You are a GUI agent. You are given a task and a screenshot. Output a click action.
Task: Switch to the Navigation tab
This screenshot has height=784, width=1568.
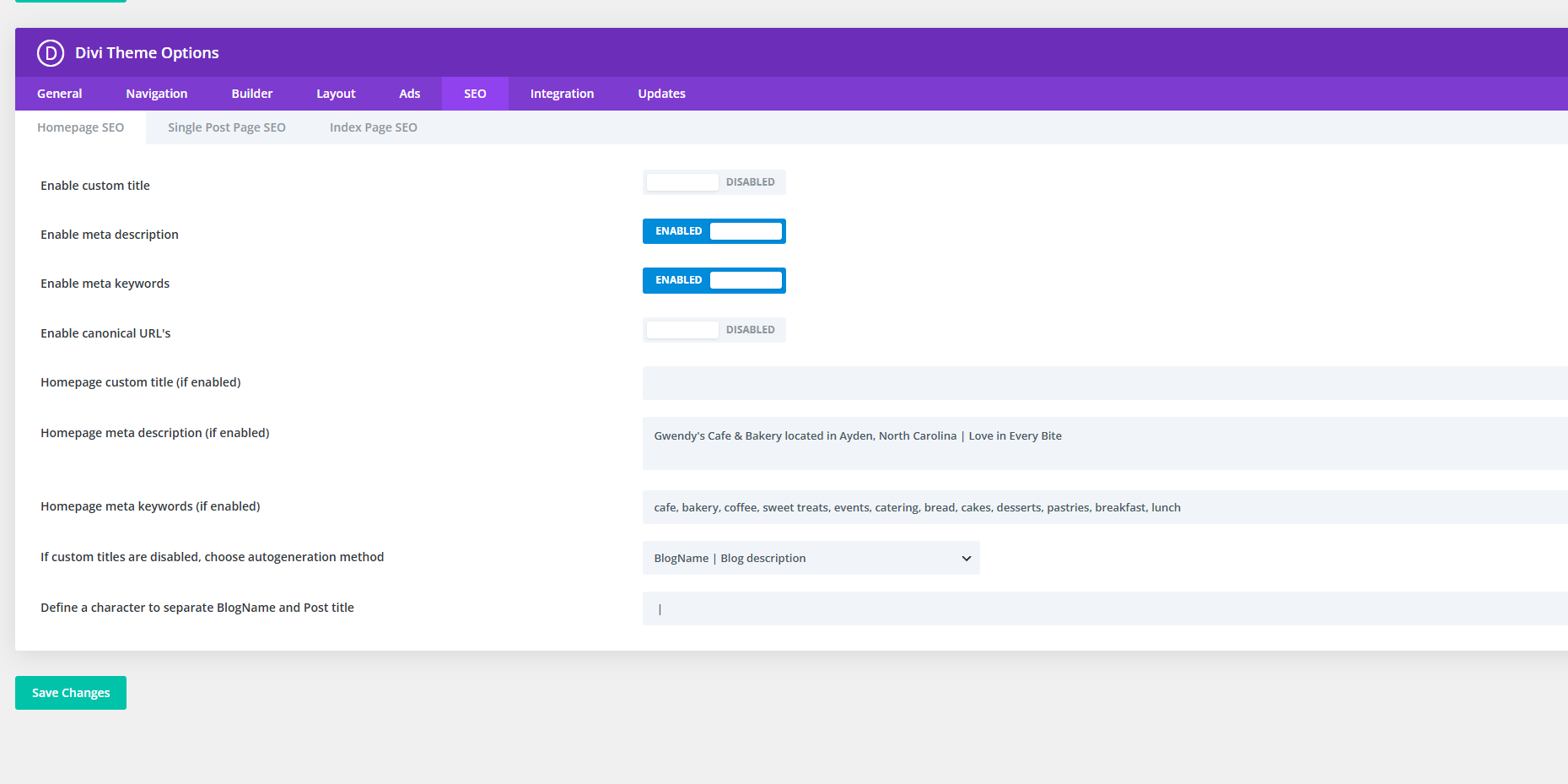[157, 94]
